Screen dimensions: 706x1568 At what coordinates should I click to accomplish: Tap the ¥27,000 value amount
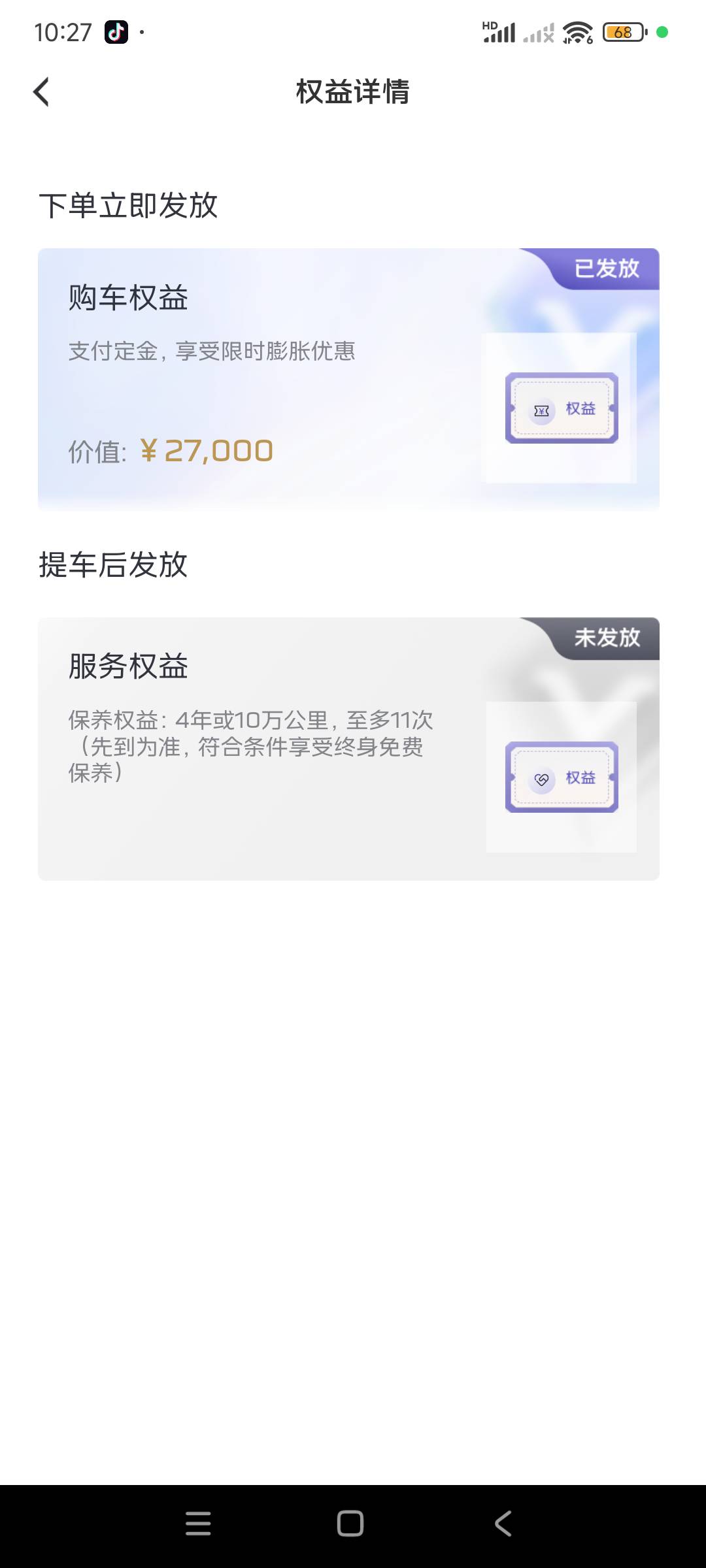click(207, 451)
